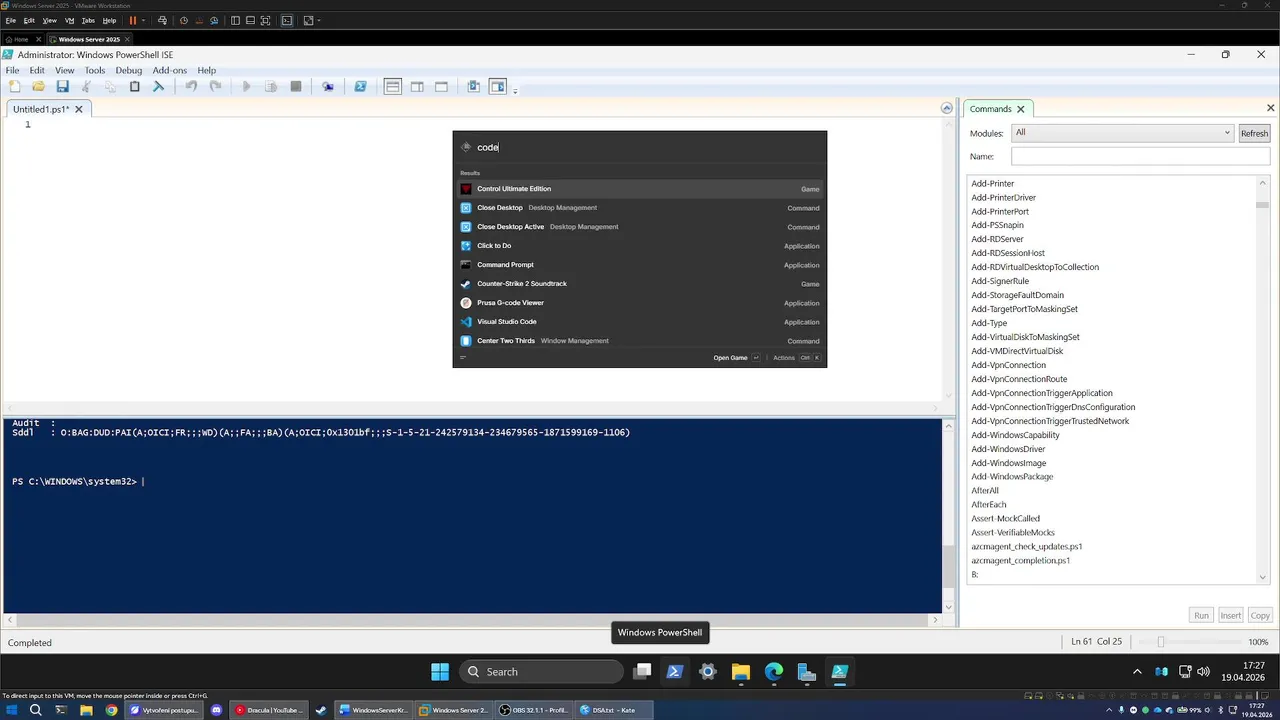The height and width of the screenshot is (720, 1280).
Task: Open a script file from ISE toolbar
Action: 38,87
